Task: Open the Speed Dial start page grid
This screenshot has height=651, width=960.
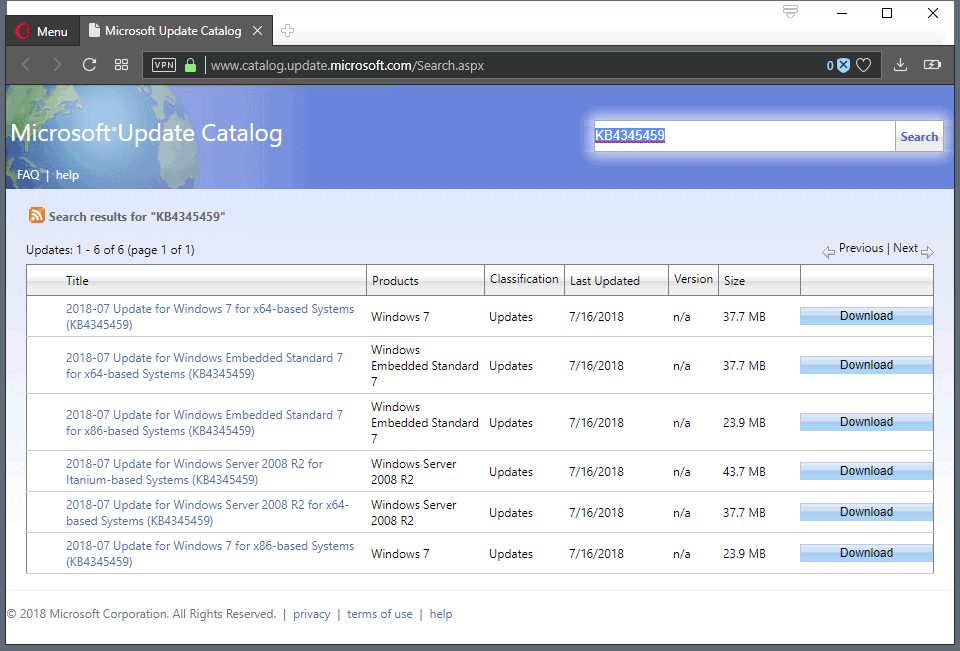Action: tap(121, 65)
